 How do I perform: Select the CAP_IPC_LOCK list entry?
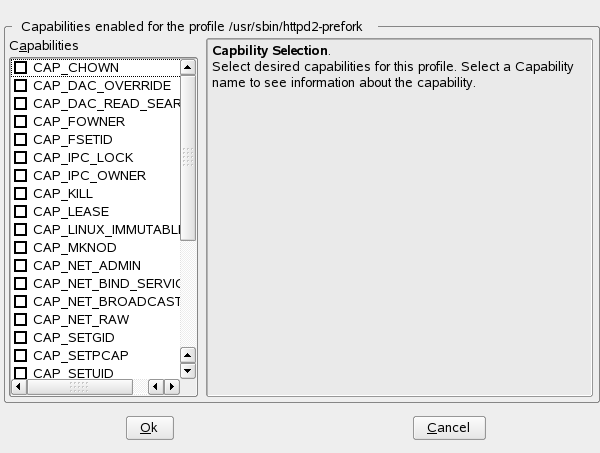[x=82, y=157]
